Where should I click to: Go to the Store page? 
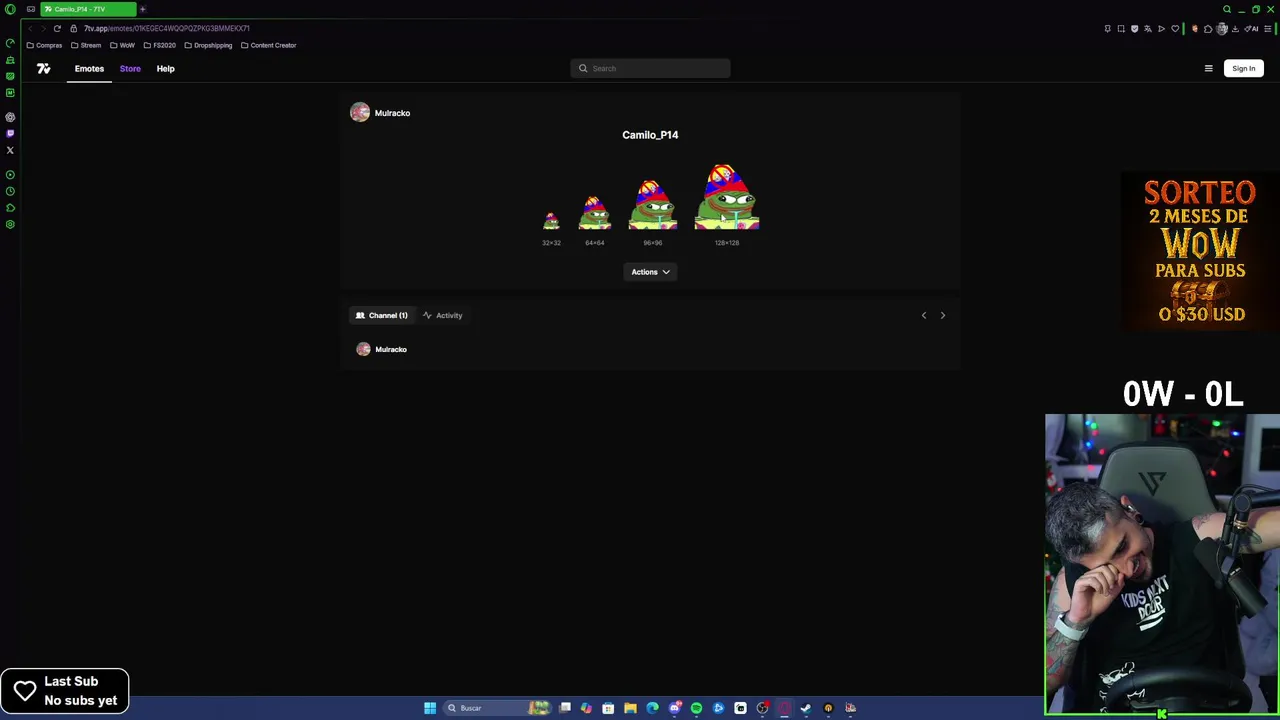130,68
